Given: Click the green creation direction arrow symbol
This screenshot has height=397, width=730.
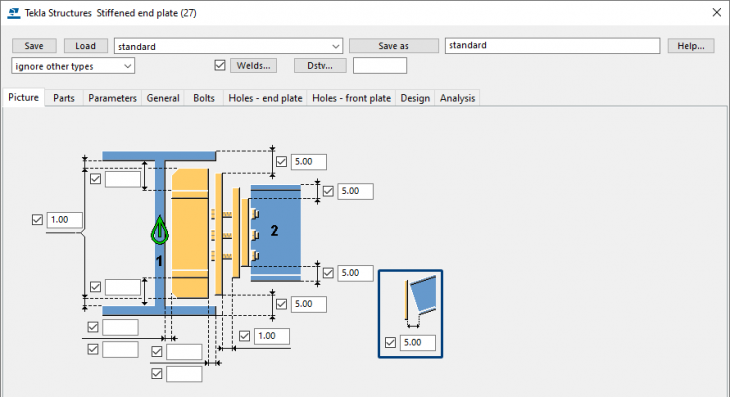Looking at the screenshot, I should [x=160, y=230].
